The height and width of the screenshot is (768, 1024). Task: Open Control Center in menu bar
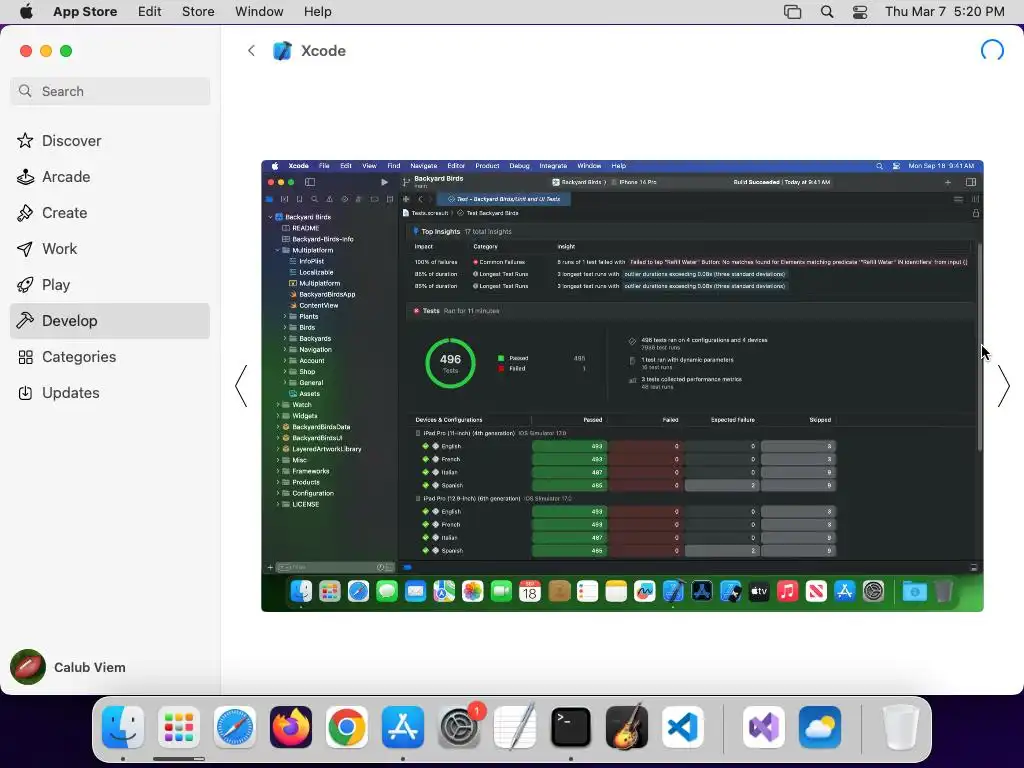coord(860,12)
